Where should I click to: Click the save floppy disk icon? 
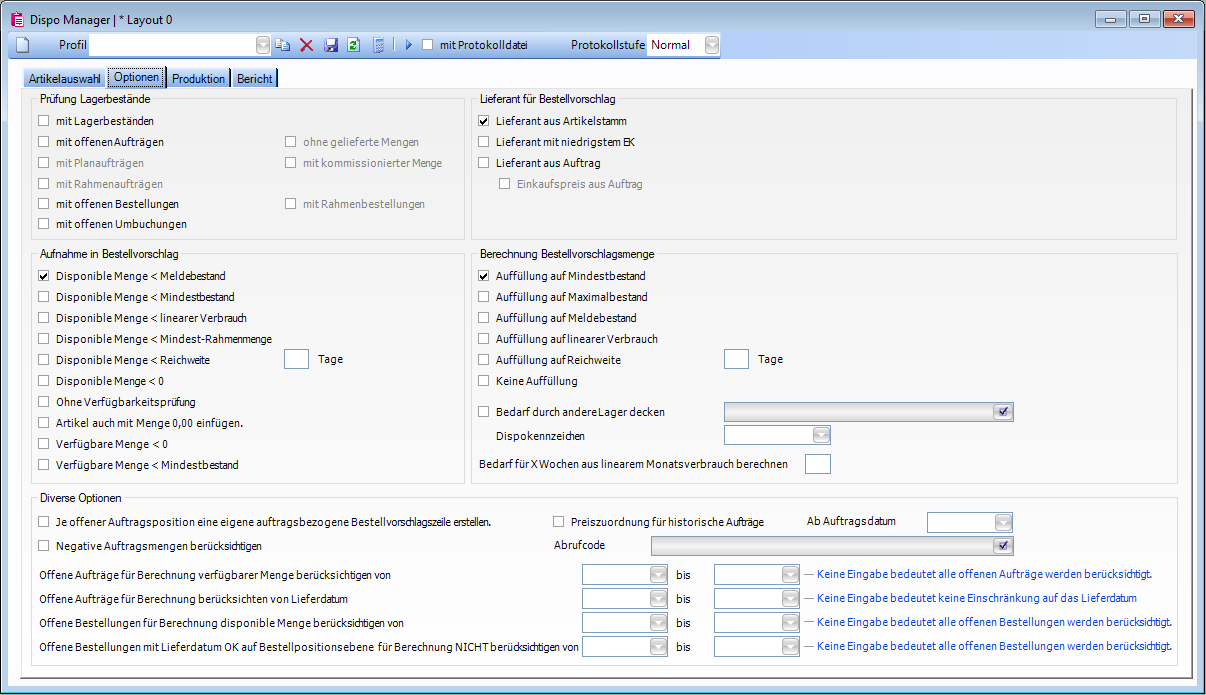click(x=331, y=45)
